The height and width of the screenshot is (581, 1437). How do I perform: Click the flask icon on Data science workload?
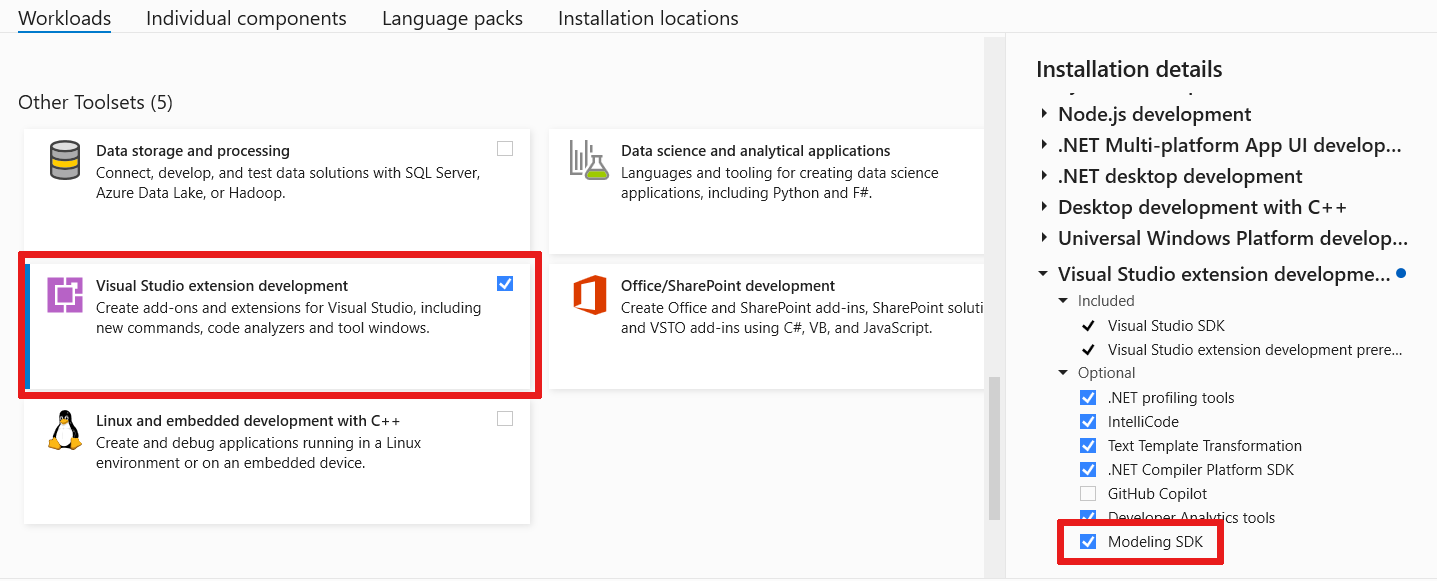[x=588, y=160]
